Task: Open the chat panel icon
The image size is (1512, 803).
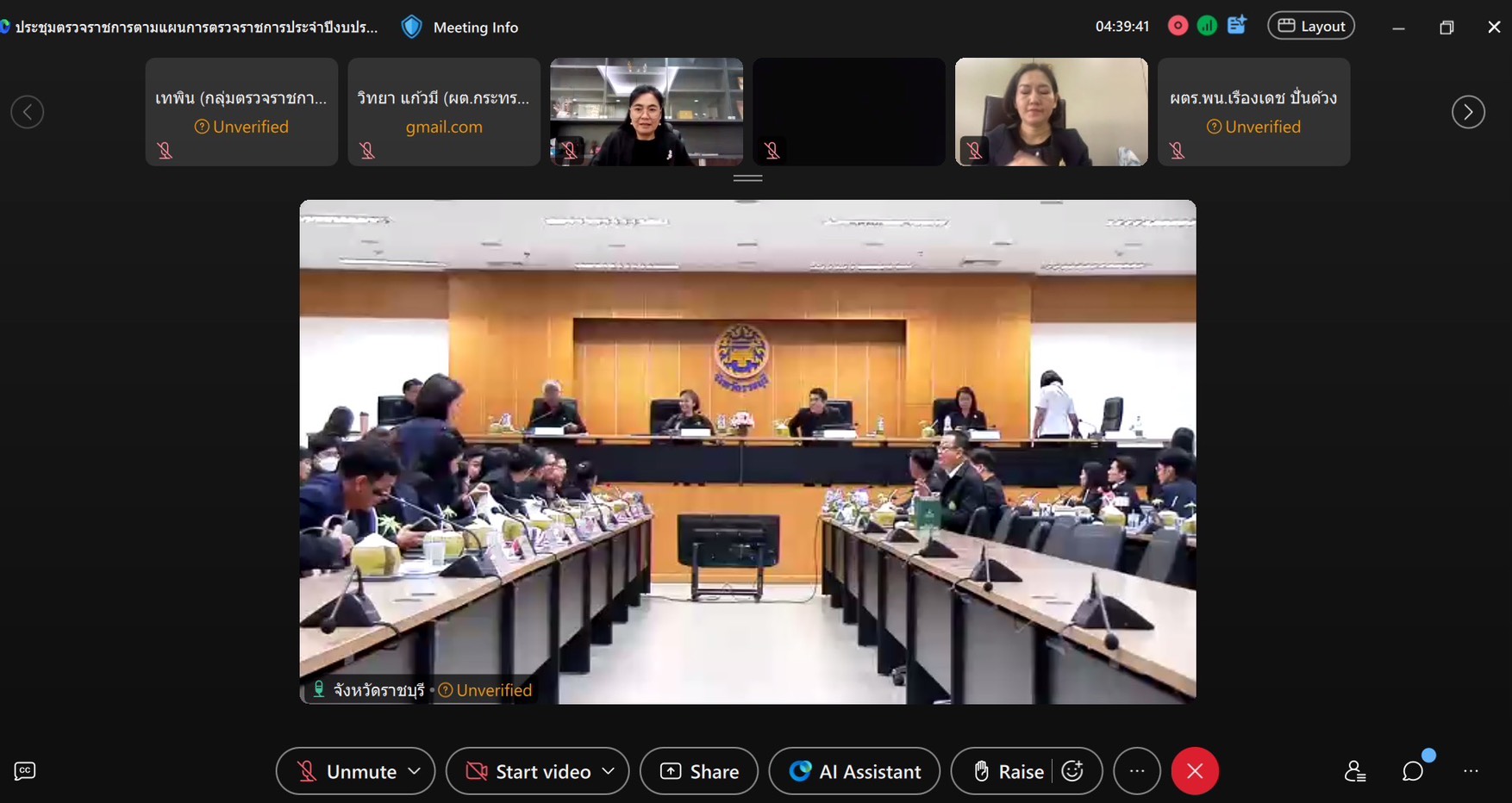Action: tap(1413, 771)
